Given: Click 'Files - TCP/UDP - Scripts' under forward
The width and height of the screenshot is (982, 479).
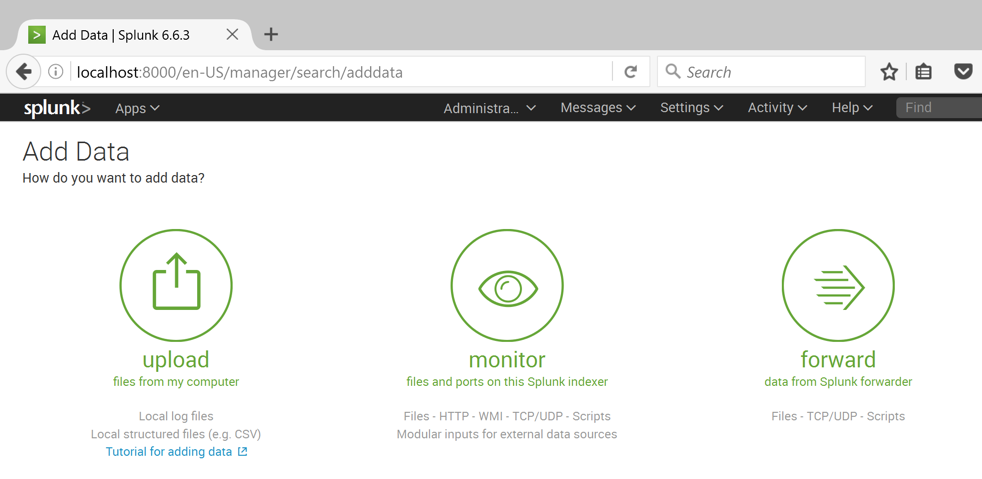Looking at the screenshot, I should coord(838,416).
